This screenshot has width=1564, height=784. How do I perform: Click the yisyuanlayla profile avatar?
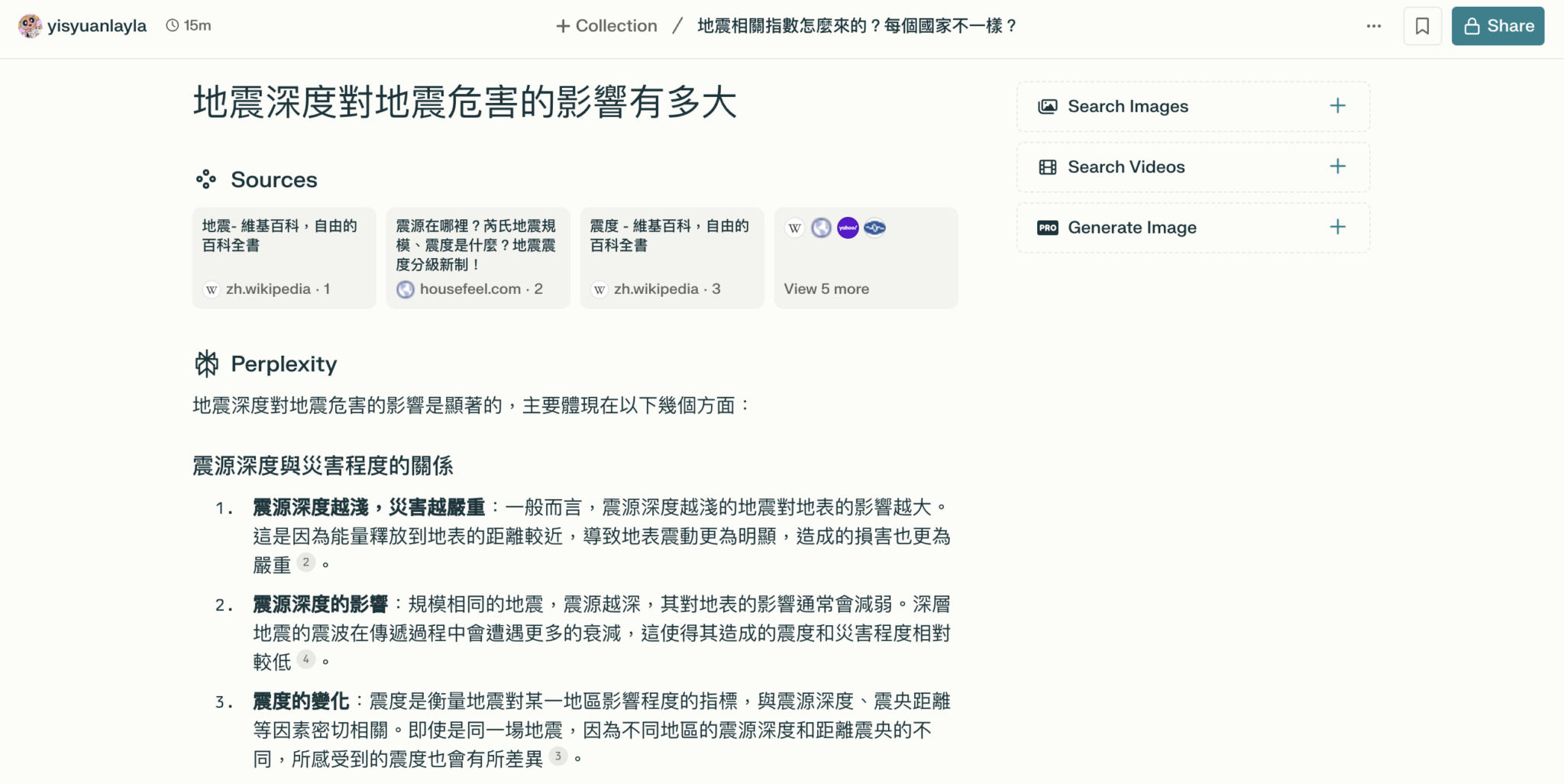[x=30, y=26]
